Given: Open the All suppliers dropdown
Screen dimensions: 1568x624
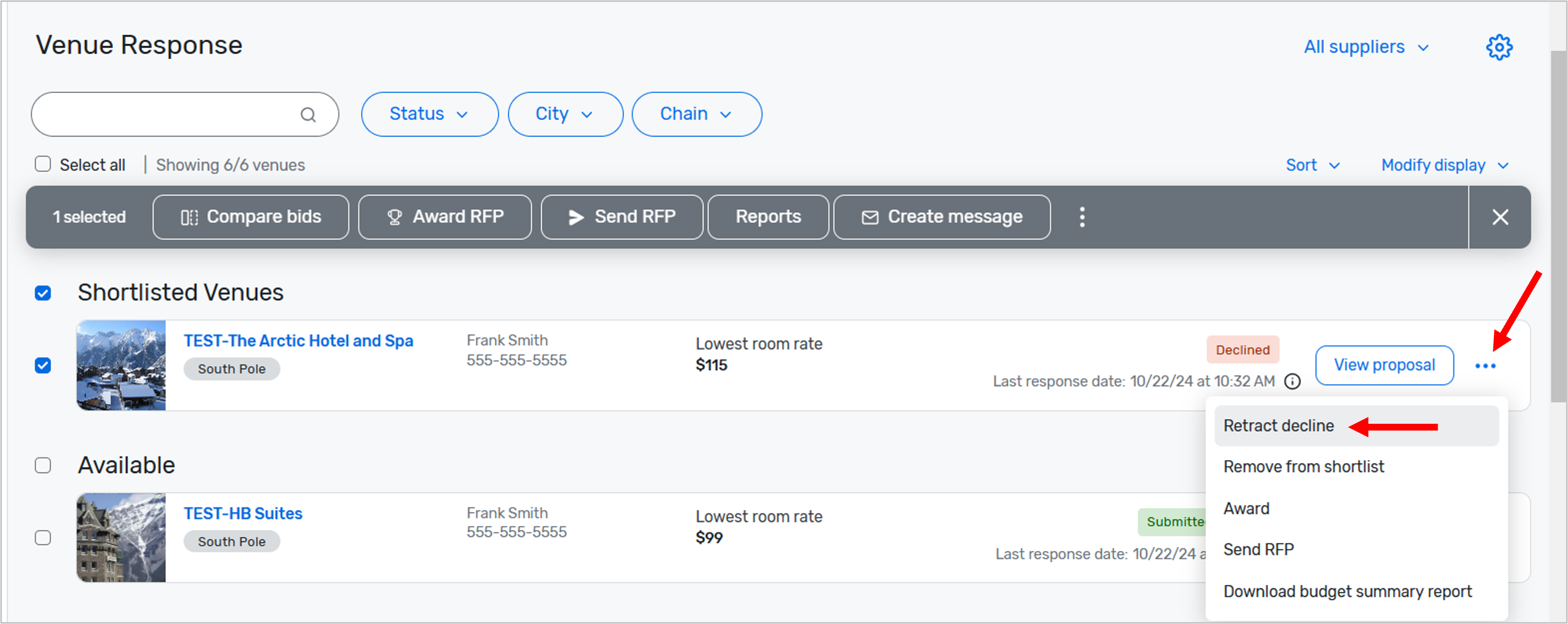Looking at the screenshot, I should 1365,48.
